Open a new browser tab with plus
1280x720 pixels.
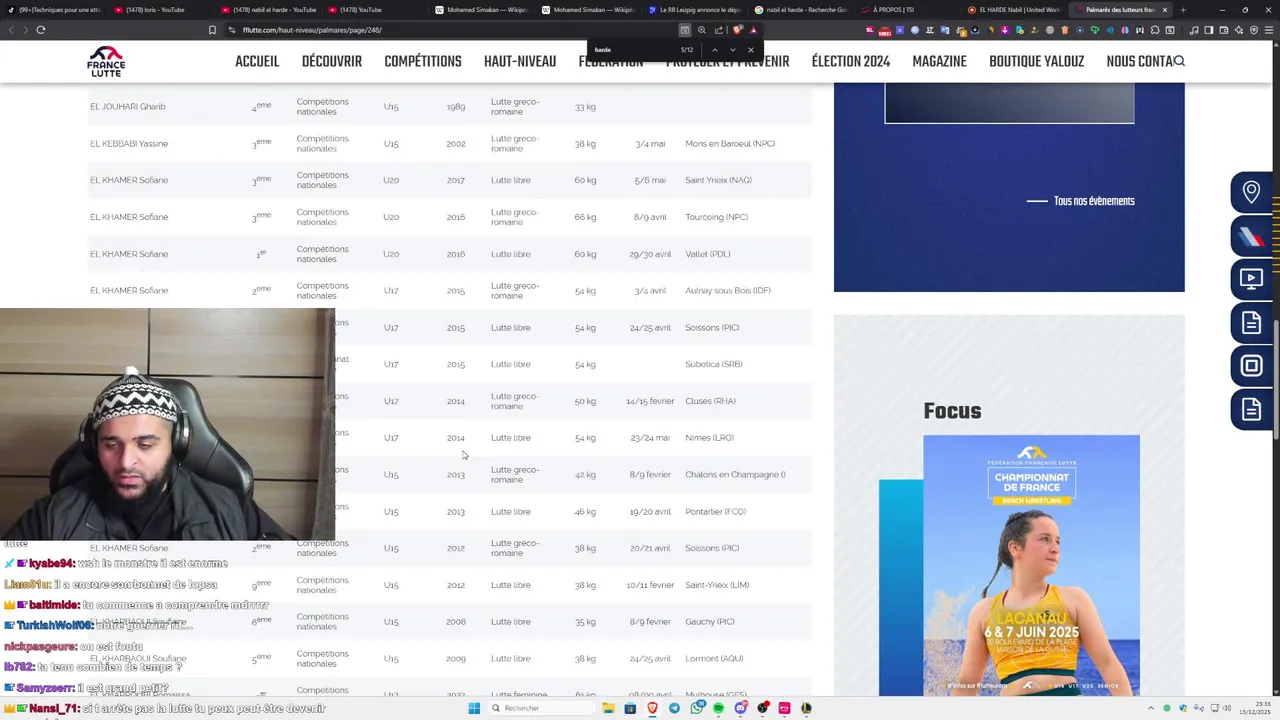(1183, 10)
